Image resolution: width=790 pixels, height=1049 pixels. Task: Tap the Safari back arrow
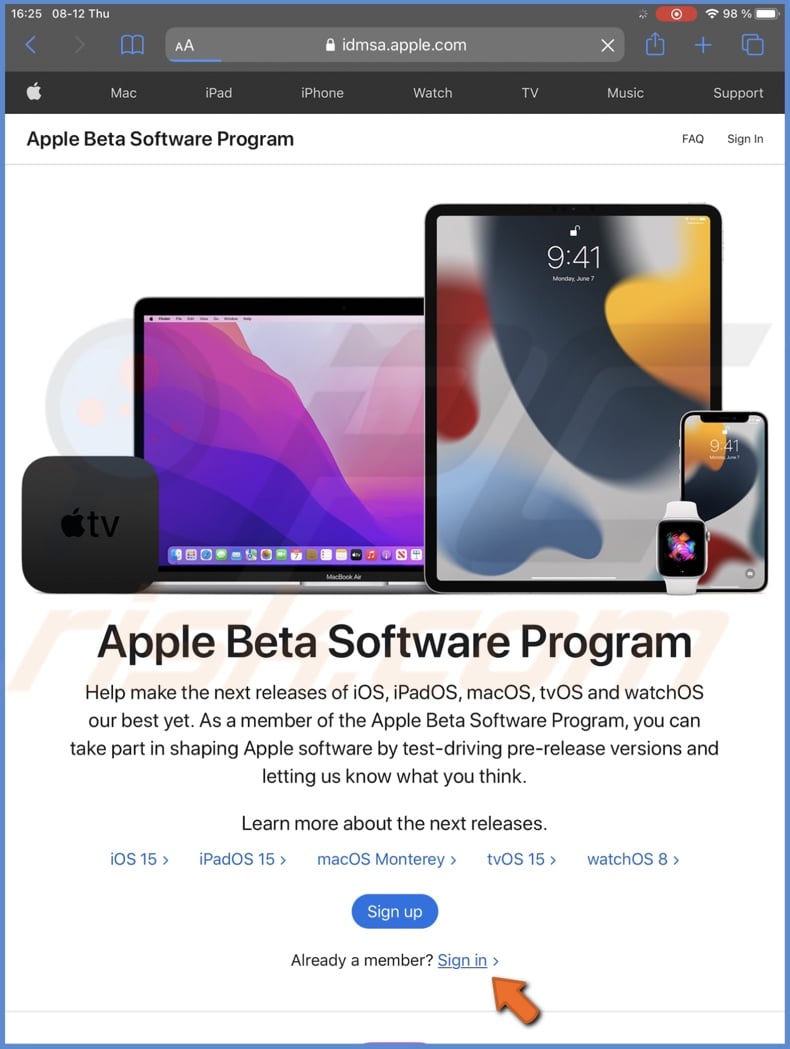(x=31, y=45)
